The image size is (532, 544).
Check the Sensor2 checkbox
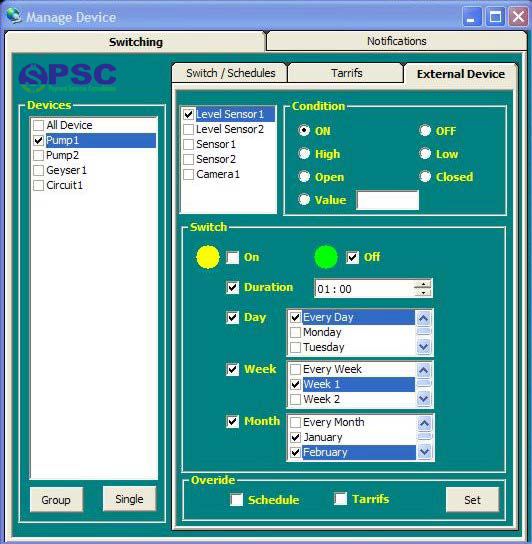(188, 159)
